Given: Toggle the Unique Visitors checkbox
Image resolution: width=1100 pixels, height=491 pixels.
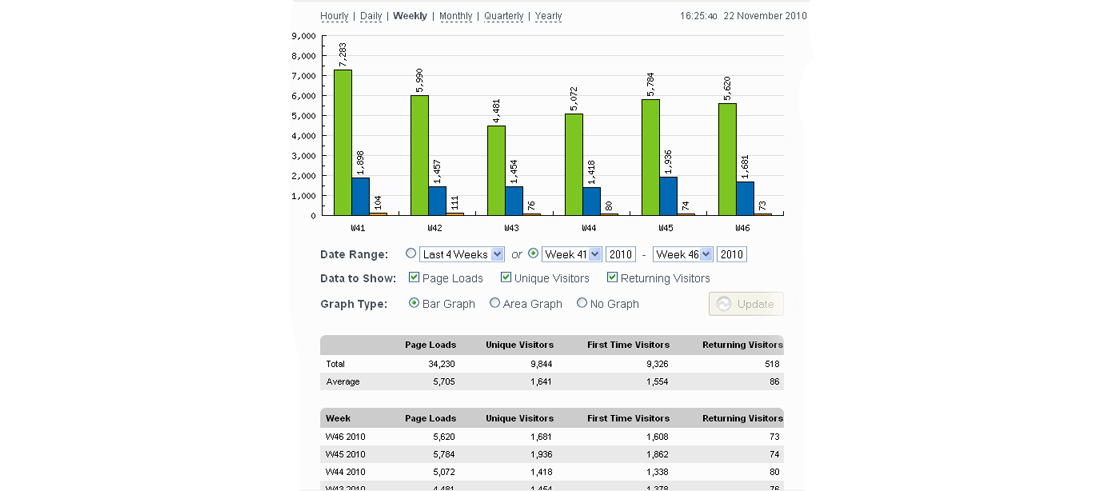Looking at the screenshot, I should click(506, 278).
